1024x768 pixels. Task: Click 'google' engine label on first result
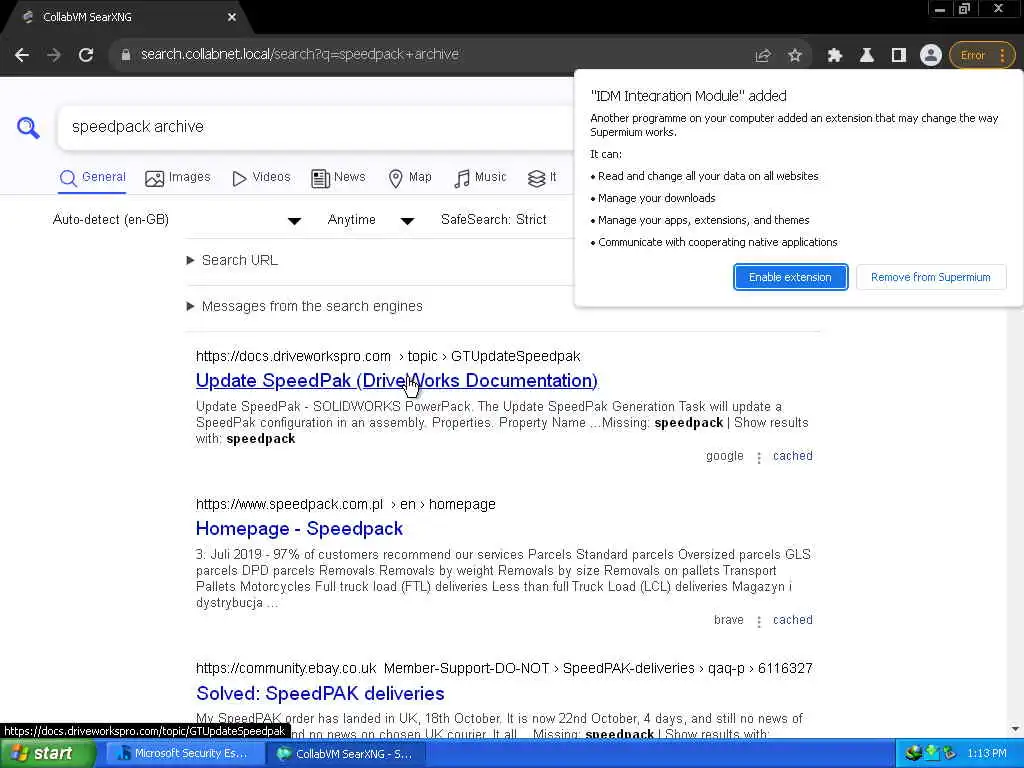[x=724, y=456]
